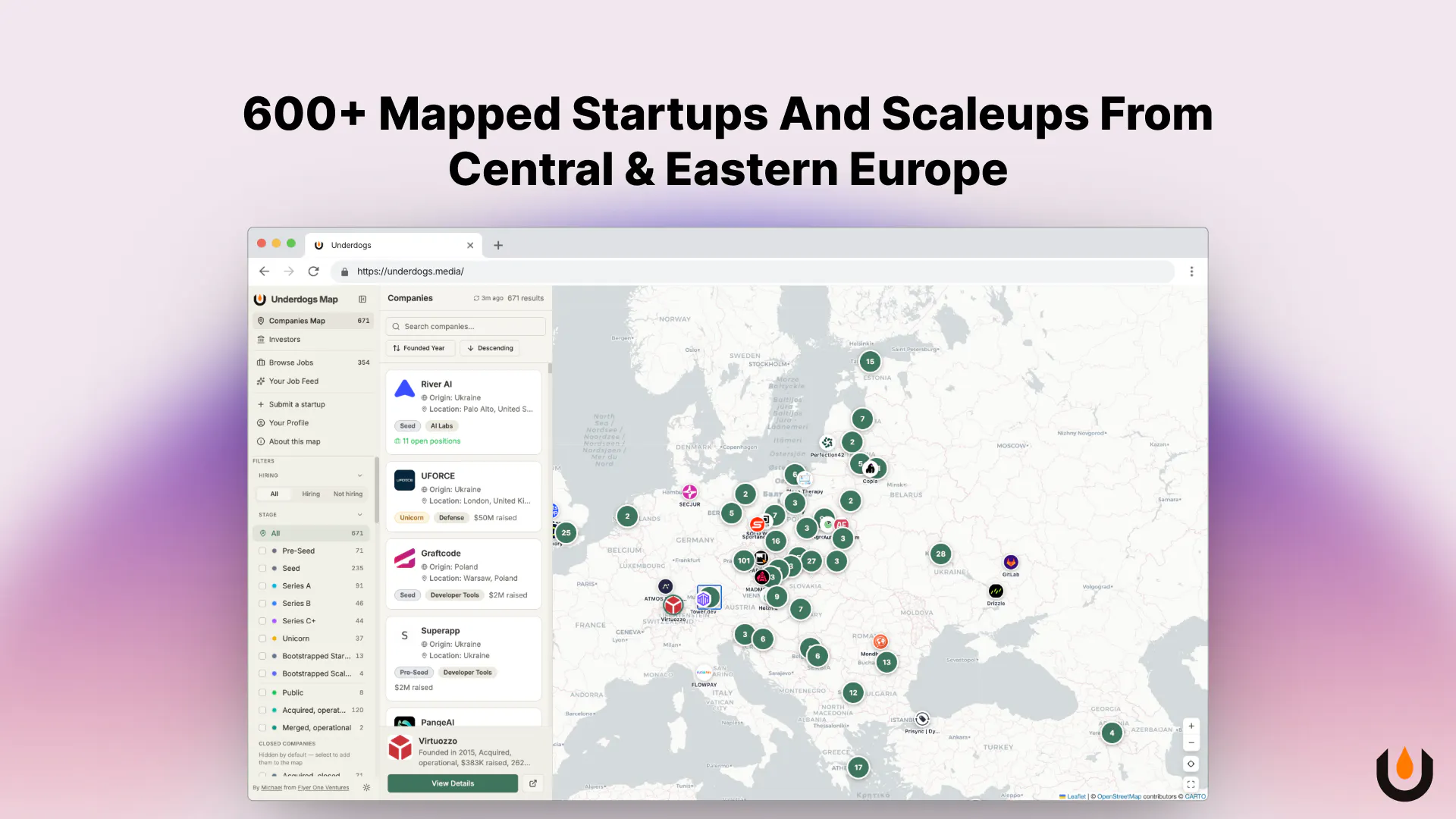The height and width of the screenshot is (819, 1456).
Task: Enable the Series A stage checkbox
Action: tap(262, 586)
